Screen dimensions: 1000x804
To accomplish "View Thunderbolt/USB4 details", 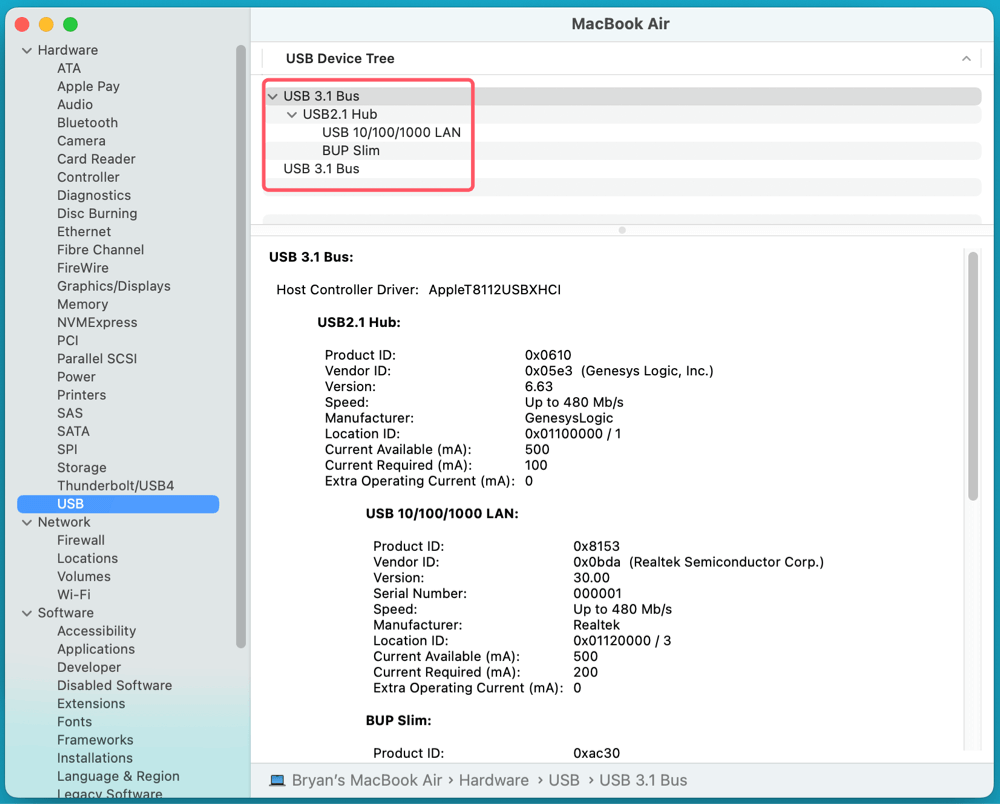I will (x=117, y=485).
